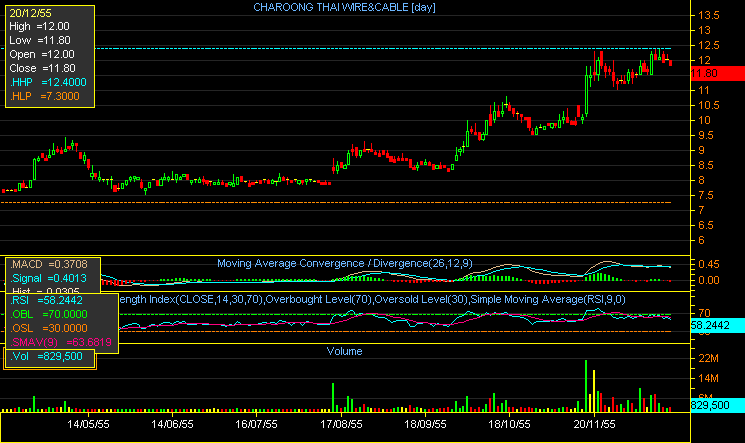Click the Low =11.80 value
The height and width of the screenshot is (443, 745).
click(x=40, y=40)
